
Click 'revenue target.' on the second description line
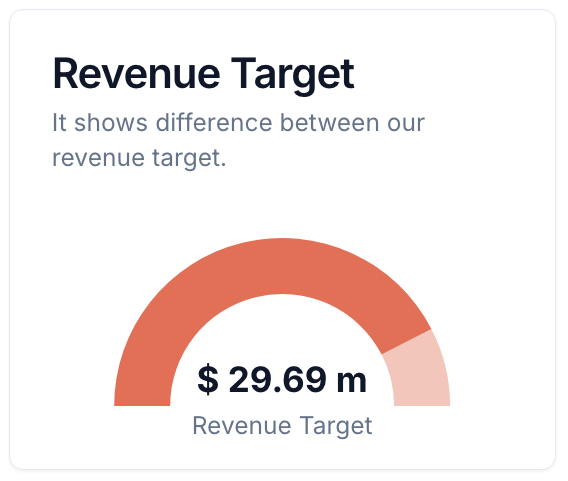coord(139,158)
